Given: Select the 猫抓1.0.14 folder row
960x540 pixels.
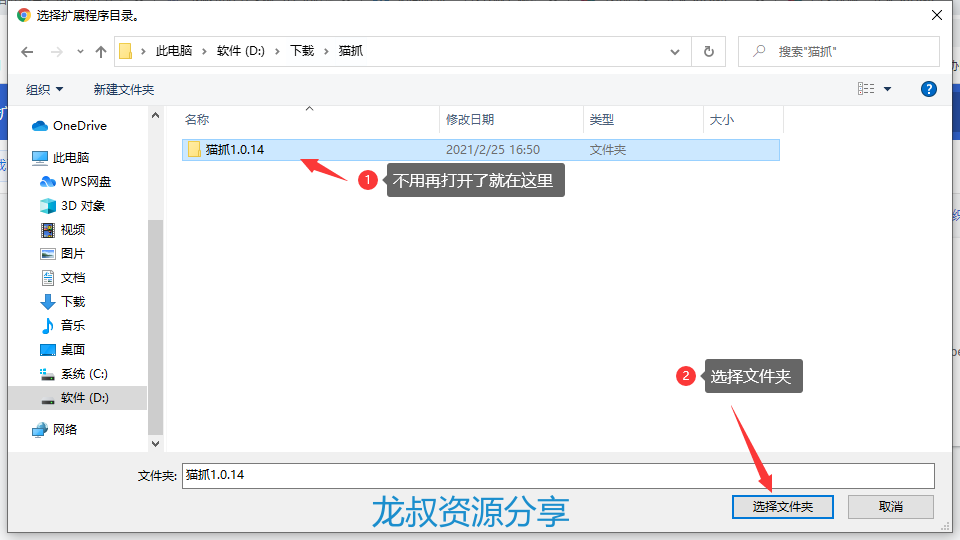Looking at the screenshot, I should point(481,150).
